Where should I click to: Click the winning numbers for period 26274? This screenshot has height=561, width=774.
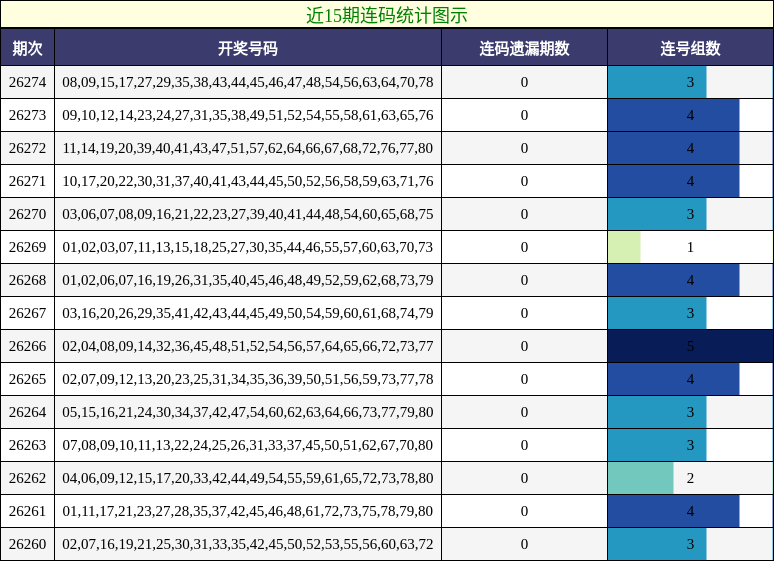(248, 82)
